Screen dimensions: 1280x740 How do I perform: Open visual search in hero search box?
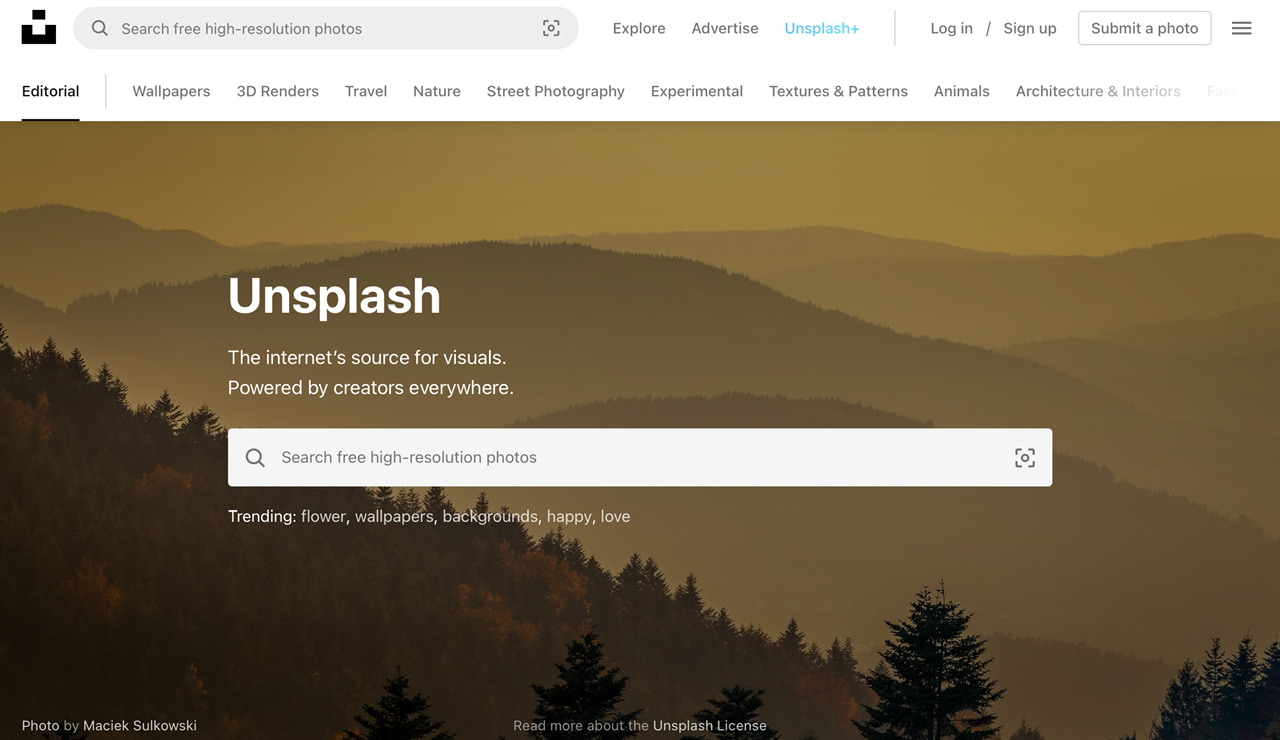1025,457
